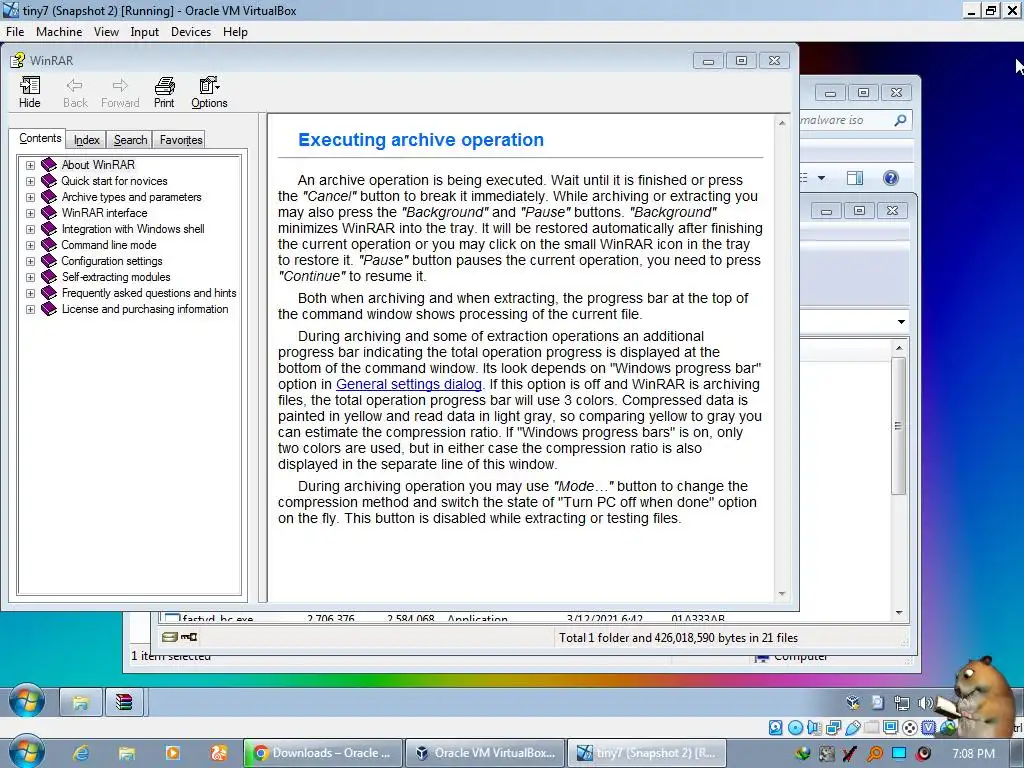1024x768 pixels.
Task: Switch to the Contents tab
Action: tap(40, 138)
